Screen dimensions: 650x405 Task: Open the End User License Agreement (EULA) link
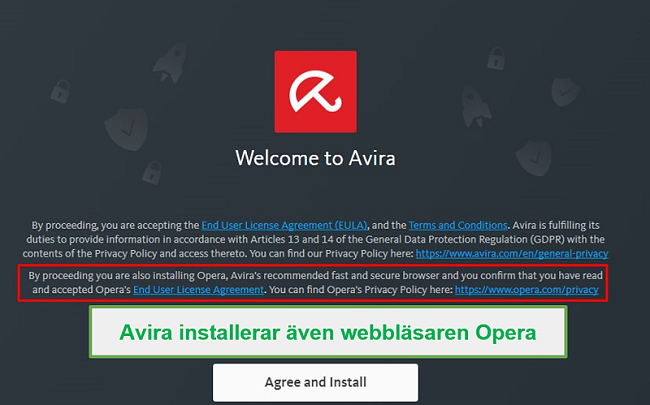(x=284, y=226)
